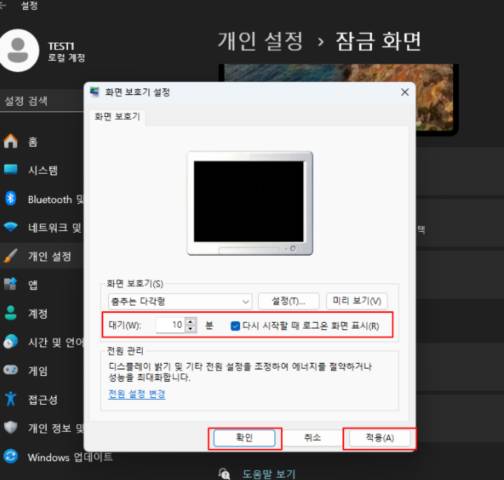Open the 전원 설정 변경 link
This screenshot has width=504, height=480.
click(x=137, y=394)
